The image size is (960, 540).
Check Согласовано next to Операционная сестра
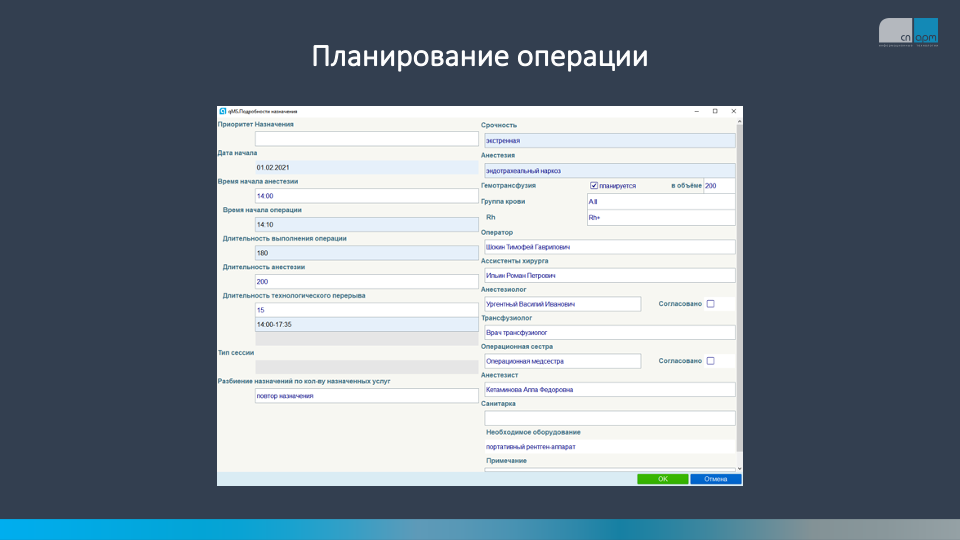click(x=710, y=361)
